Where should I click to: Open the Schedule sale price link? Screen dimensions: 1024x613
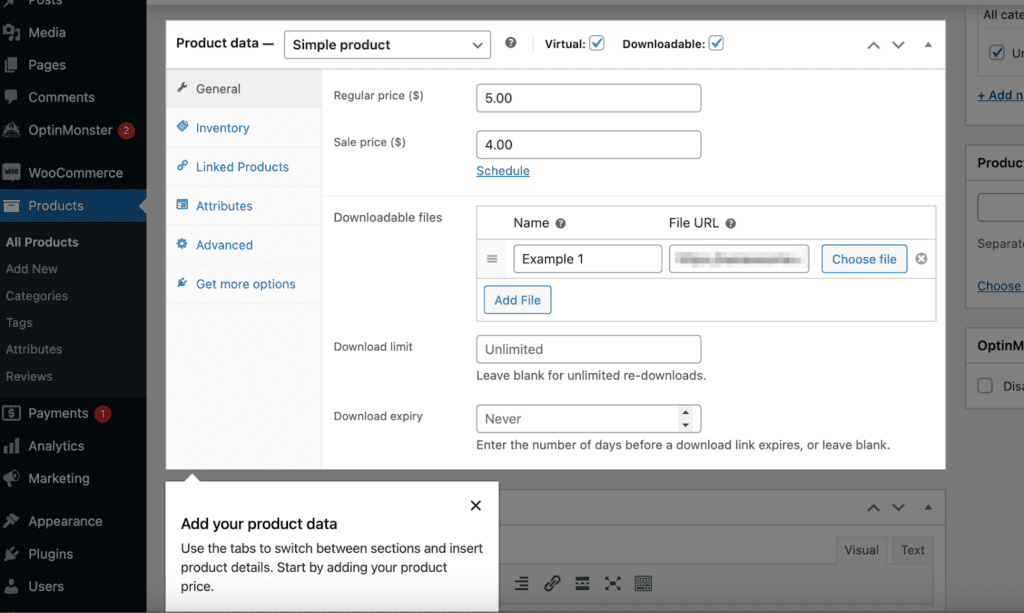coord(503,170)
